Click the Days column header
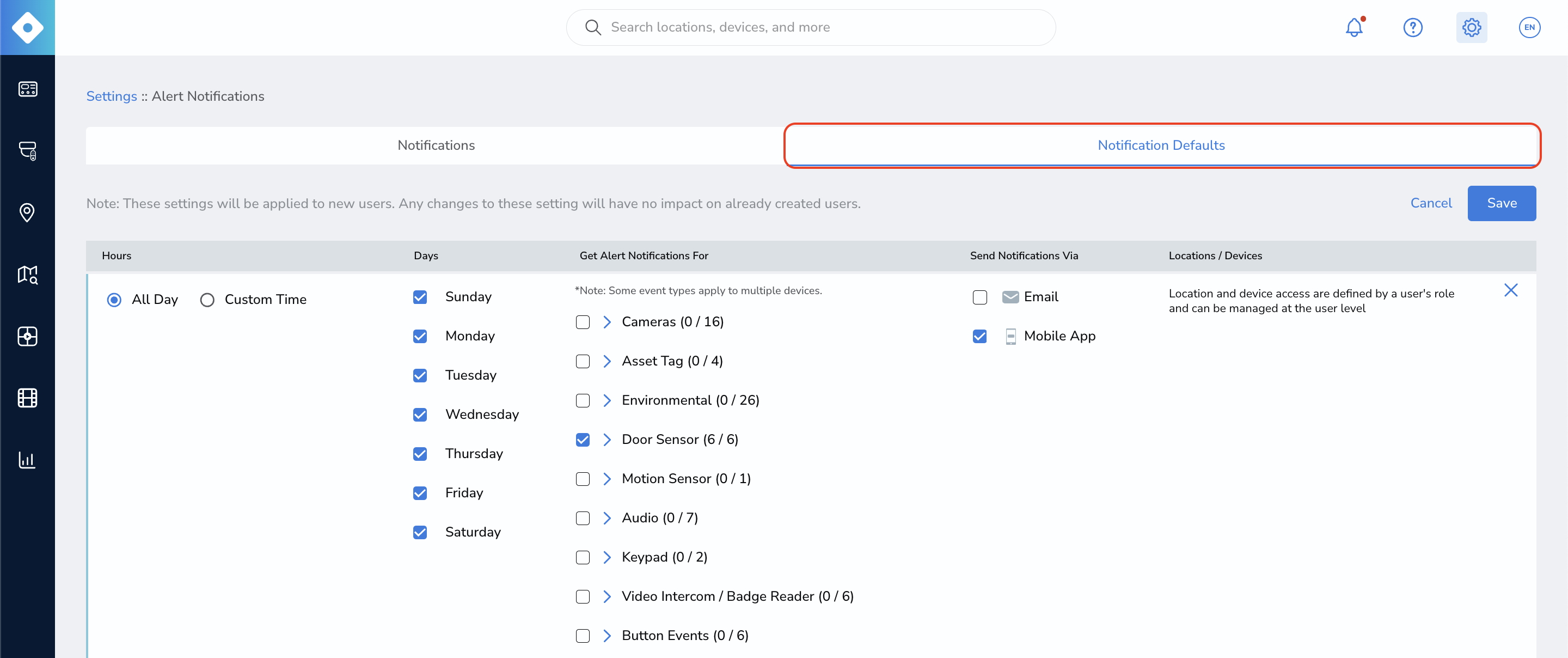Image resolution: width=1568 pixels, height=658 pixels. pos(426,256)
